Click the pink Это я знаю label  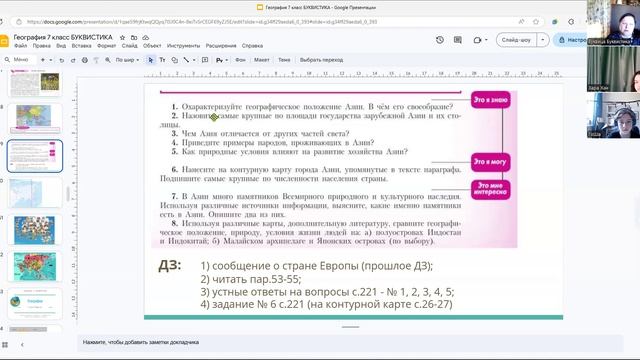click(490, 100)
